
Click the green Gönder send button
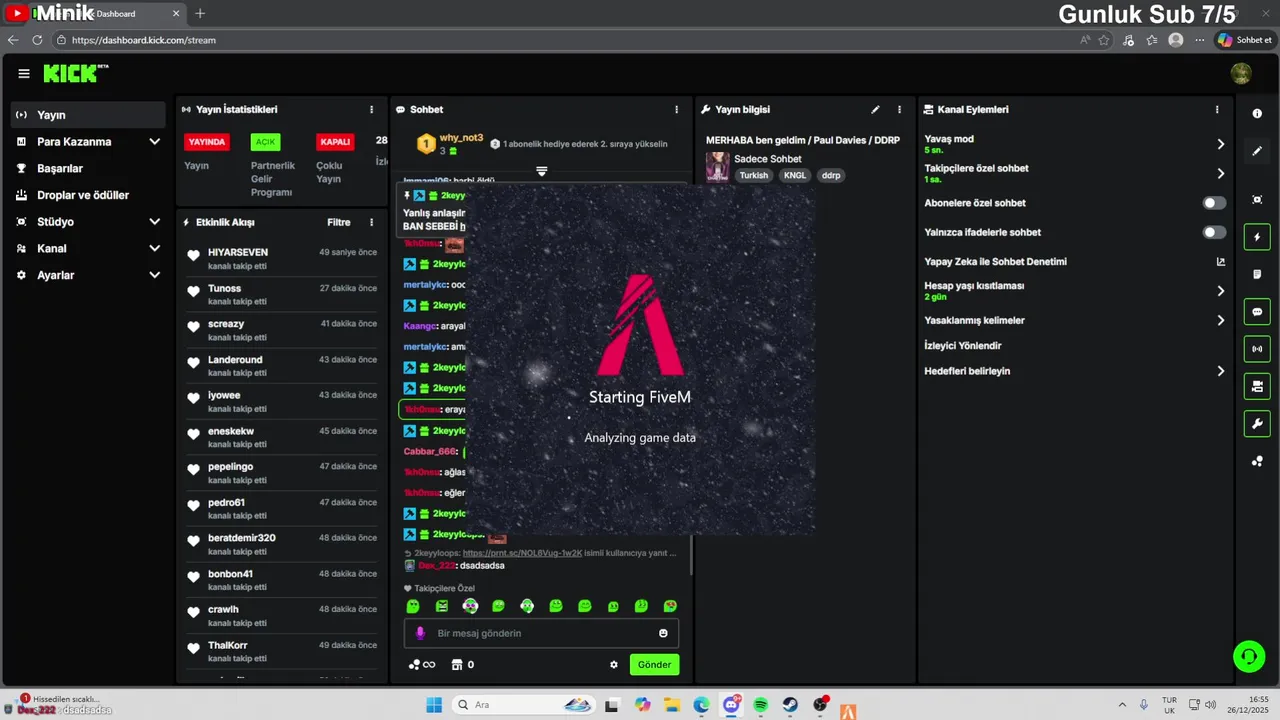pyautogui.click(x=654, y=665)
